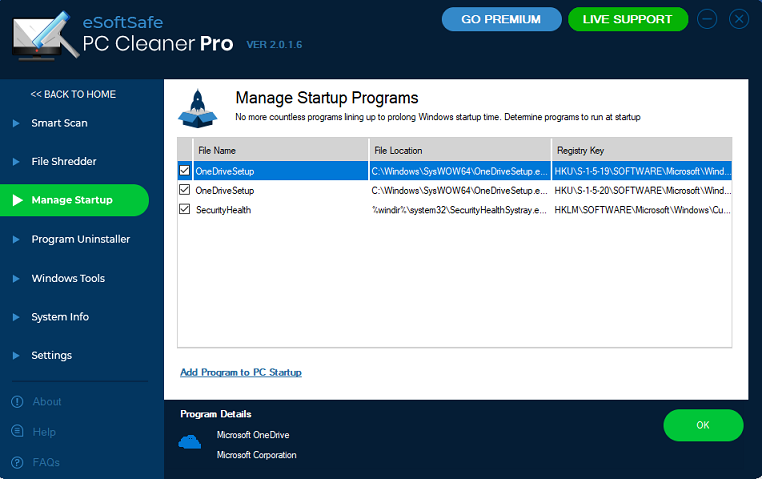Click the PC Cleaner Pro logo icon

(45, 36)
